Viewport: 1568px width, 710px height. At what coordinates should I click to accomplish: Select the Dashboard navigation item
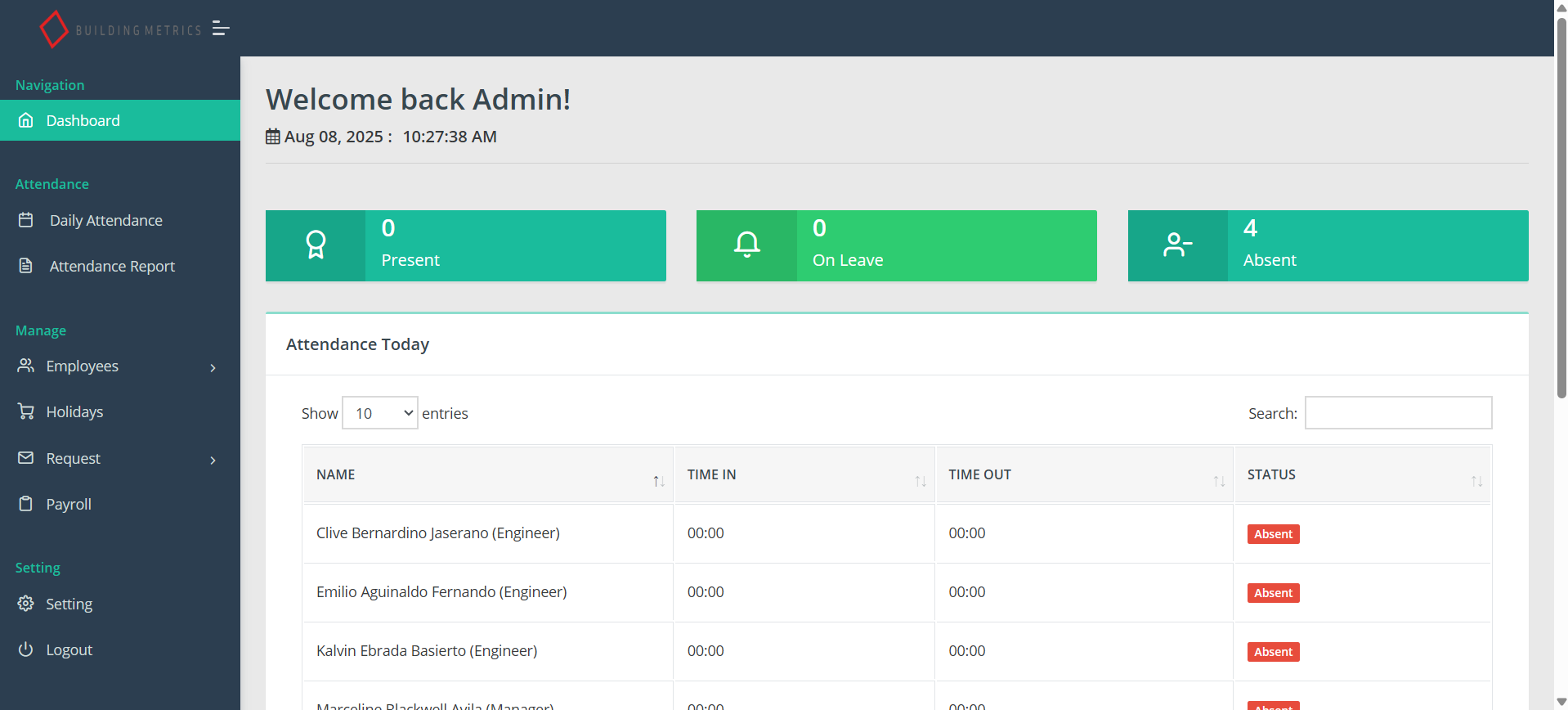83,121
